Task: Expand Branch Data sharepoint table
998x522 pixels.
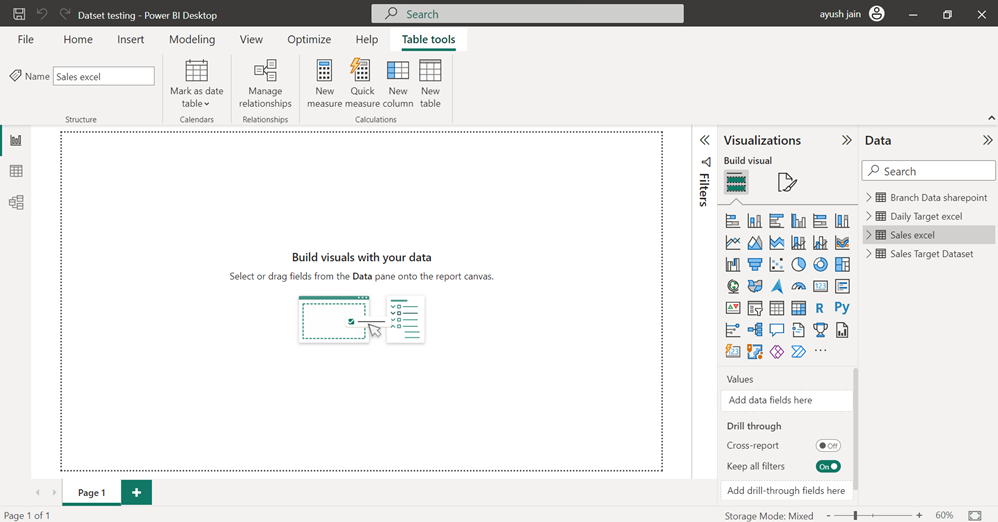Action: (x=869, y=197)
